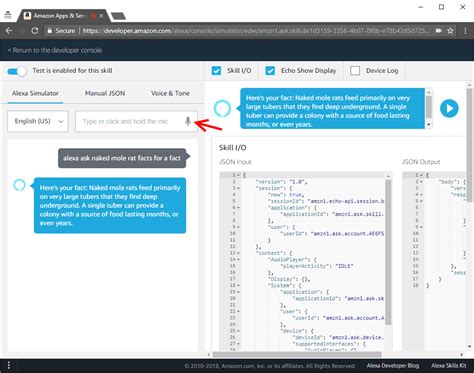
Task: Click the "new": true line
Action: (x=286, y=195)
